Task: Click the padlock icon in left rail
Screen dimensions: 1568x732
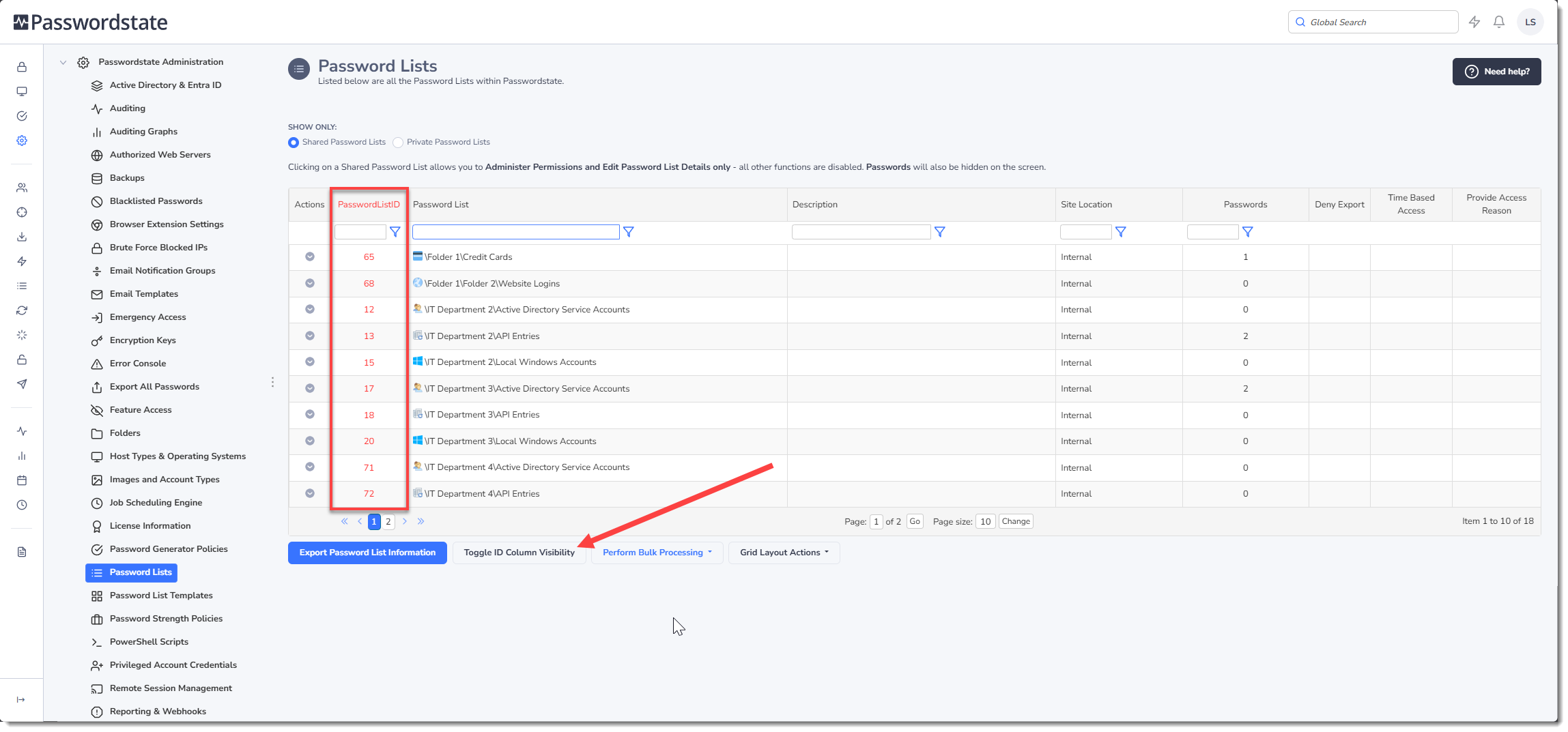Action: (22, 67)
